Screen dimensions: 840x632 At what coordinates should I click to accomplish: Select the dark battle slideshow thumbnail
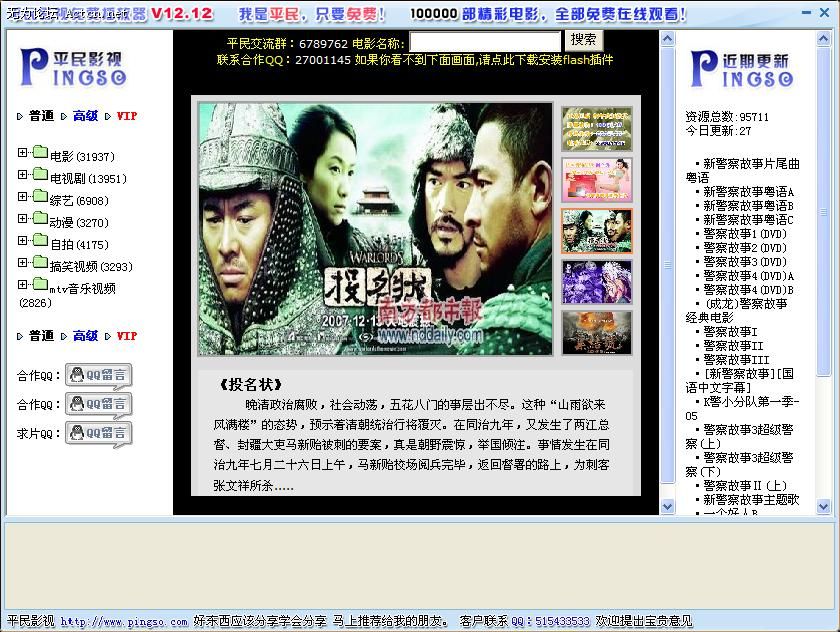(597, 333)
